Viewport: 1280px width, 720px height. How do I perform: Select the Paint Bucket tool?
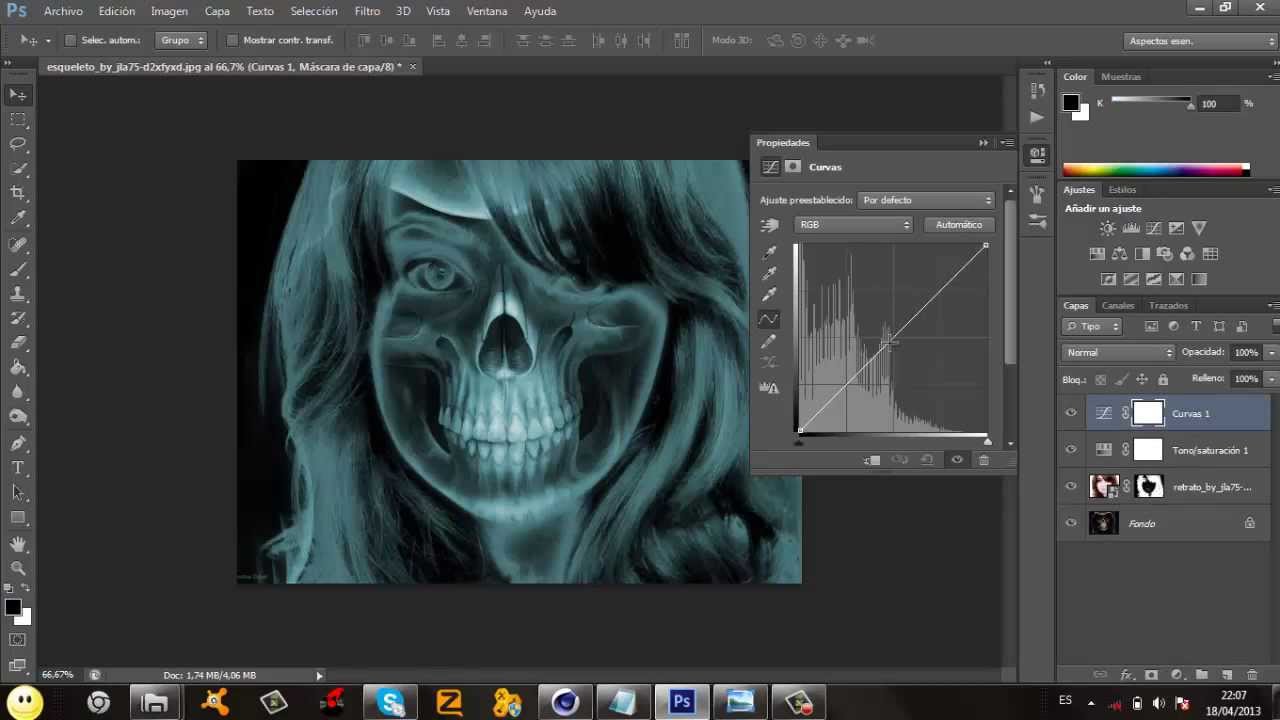tap(18, 368)
